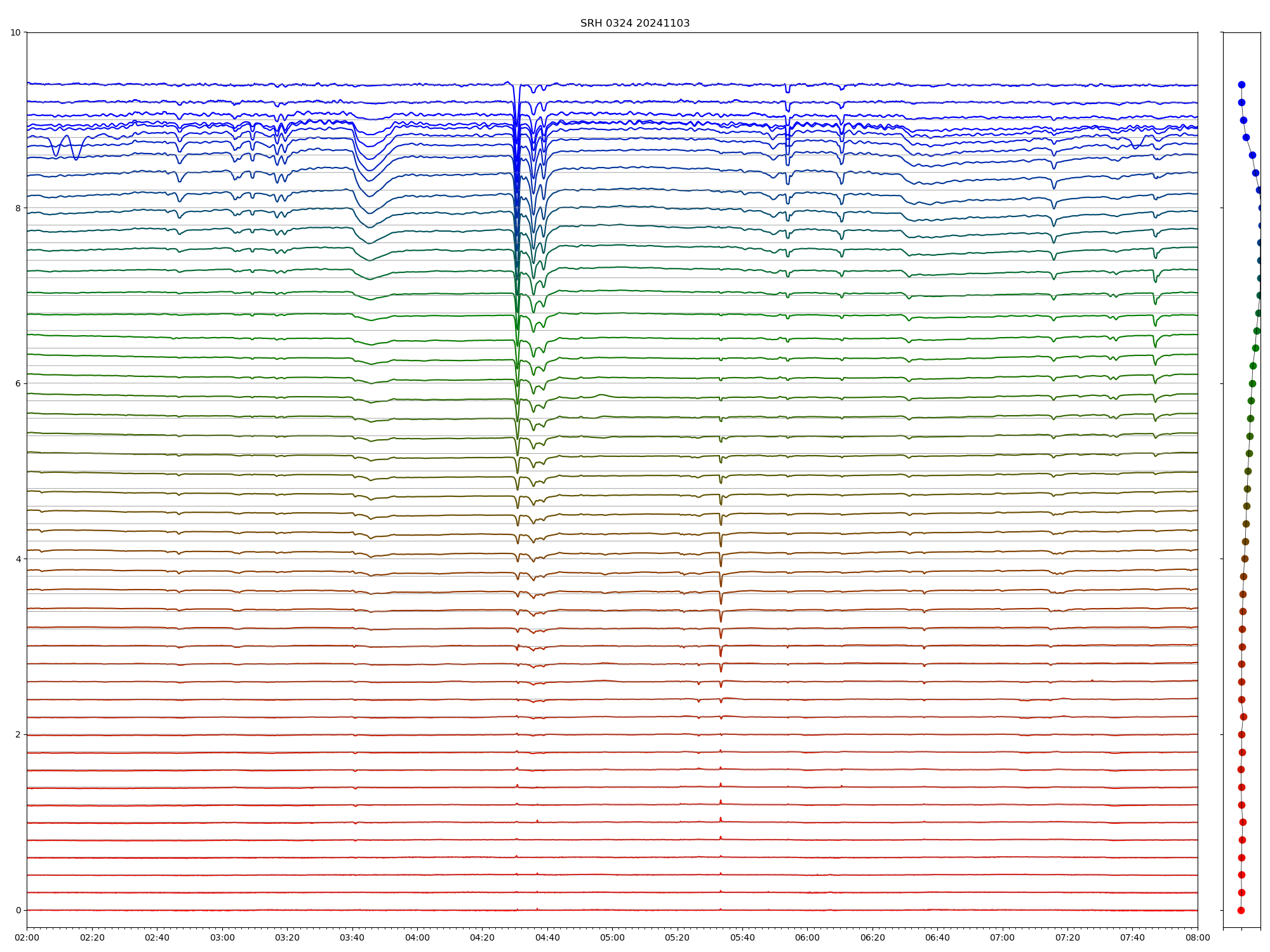Click the y-axis label 4
This screenshot has height=952, width=1270.
click(x=18, y=559)
